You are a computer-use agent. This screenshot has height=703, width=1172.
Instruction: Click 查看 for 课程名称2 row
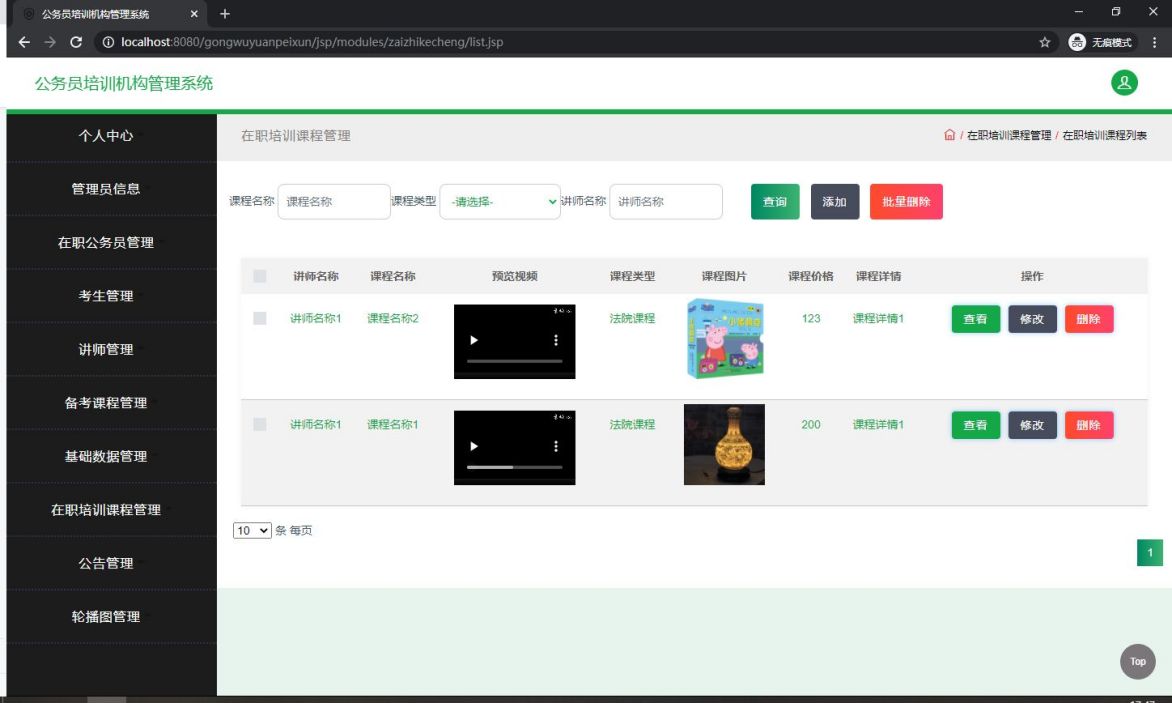(975, 319)
